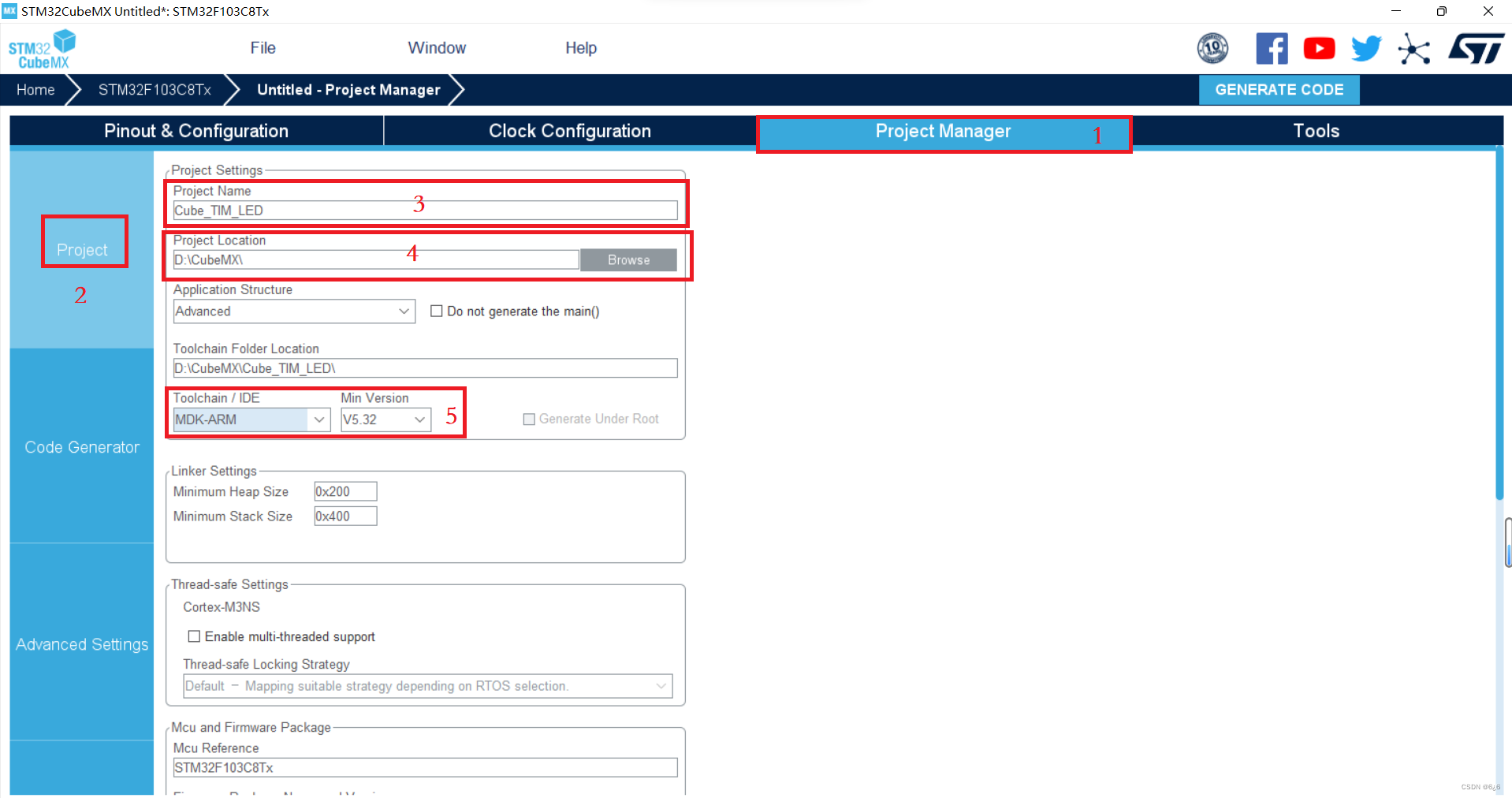Open Thread-safe Locking Strategy dropdown
1512x798 pixels.
tap(427, 686)
